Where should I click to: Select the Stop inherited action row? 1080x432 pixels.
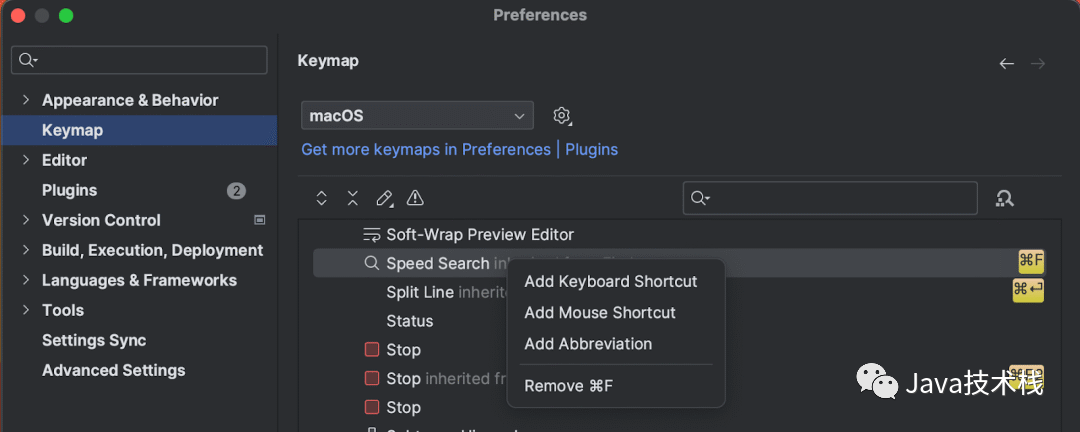pos(678,378)
